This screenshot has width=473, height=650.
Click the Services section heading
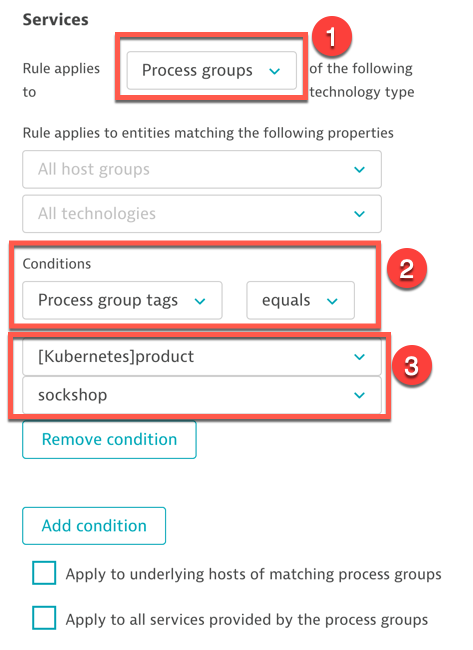pyautogui.click(x=56, y=19)
